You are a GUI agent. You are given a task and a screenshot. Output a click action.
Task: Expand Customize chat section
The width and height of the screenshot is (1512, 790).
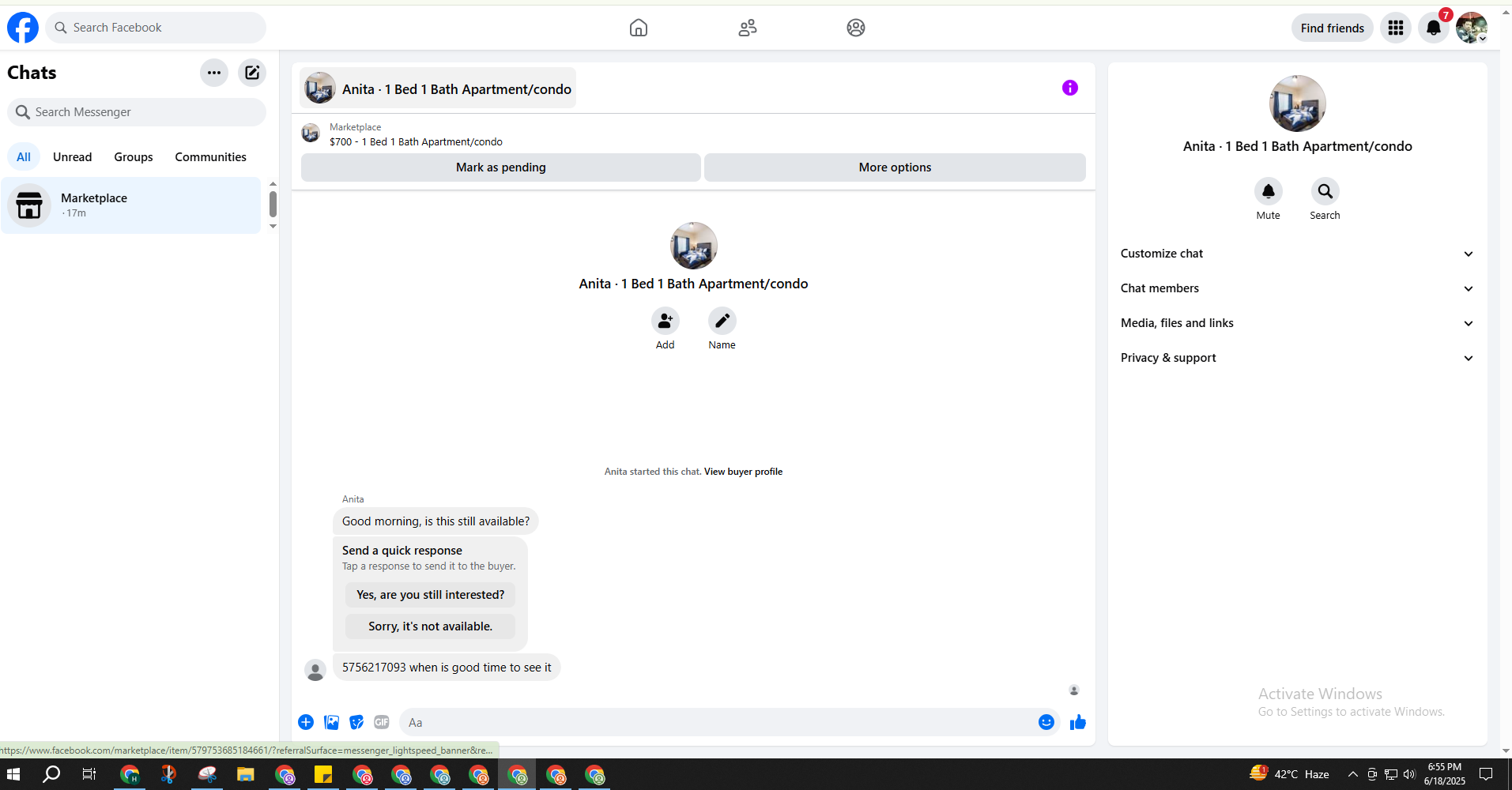click(x=1298, y=254)
